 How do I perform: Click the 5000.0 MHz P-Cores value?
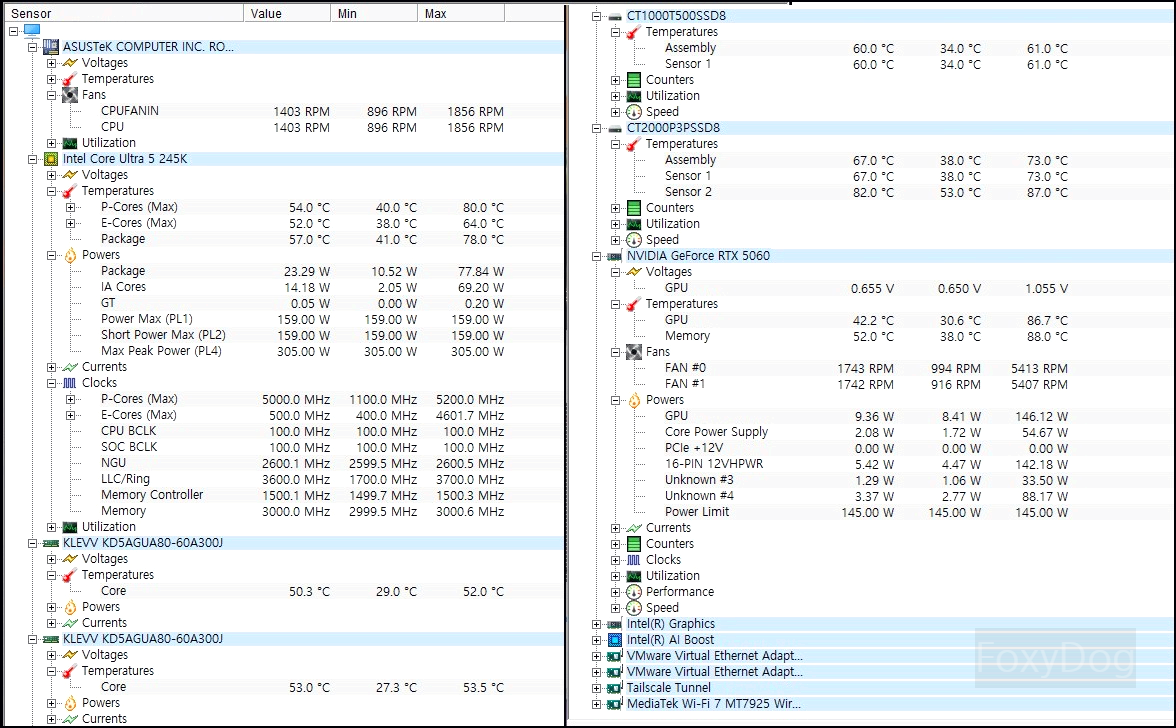(x=296, y=400)
